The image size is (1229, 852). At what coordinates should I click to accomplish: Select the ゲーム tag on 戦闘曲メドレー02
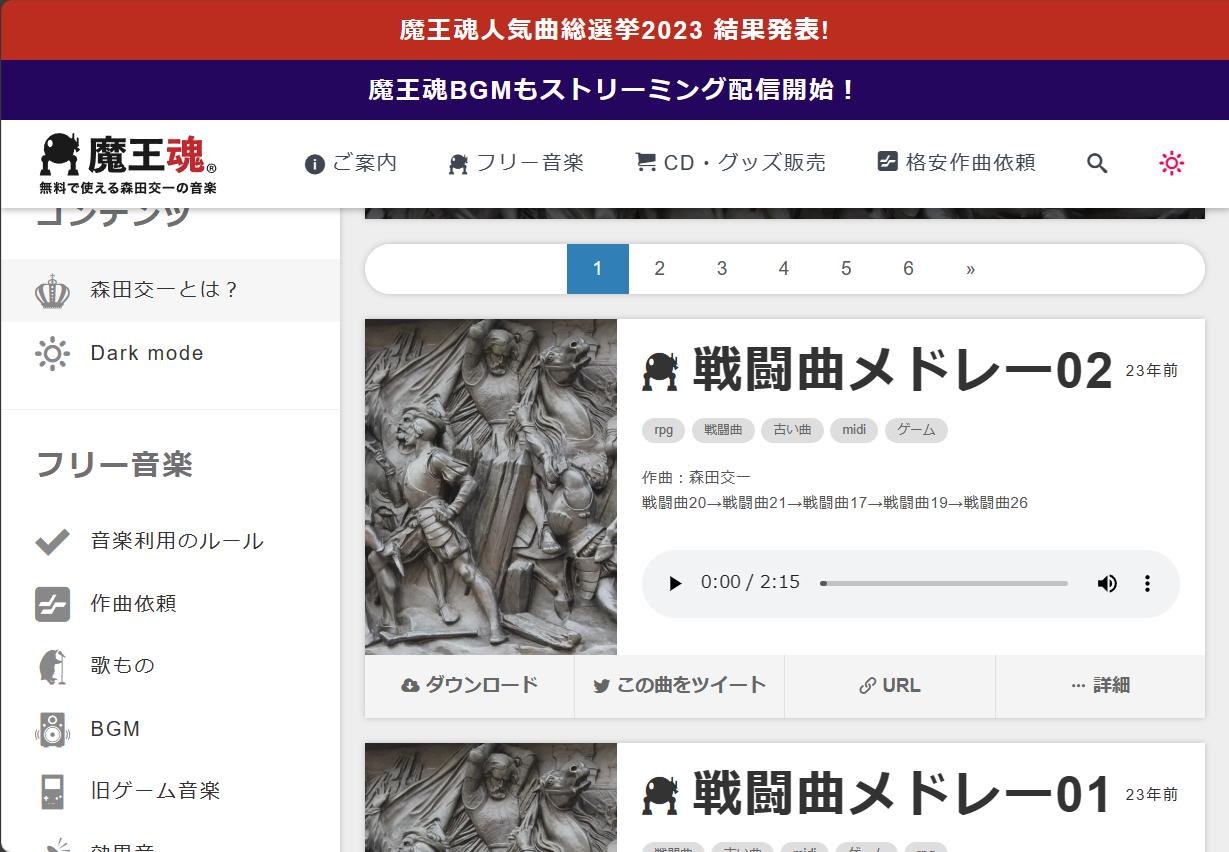[916, 430]
